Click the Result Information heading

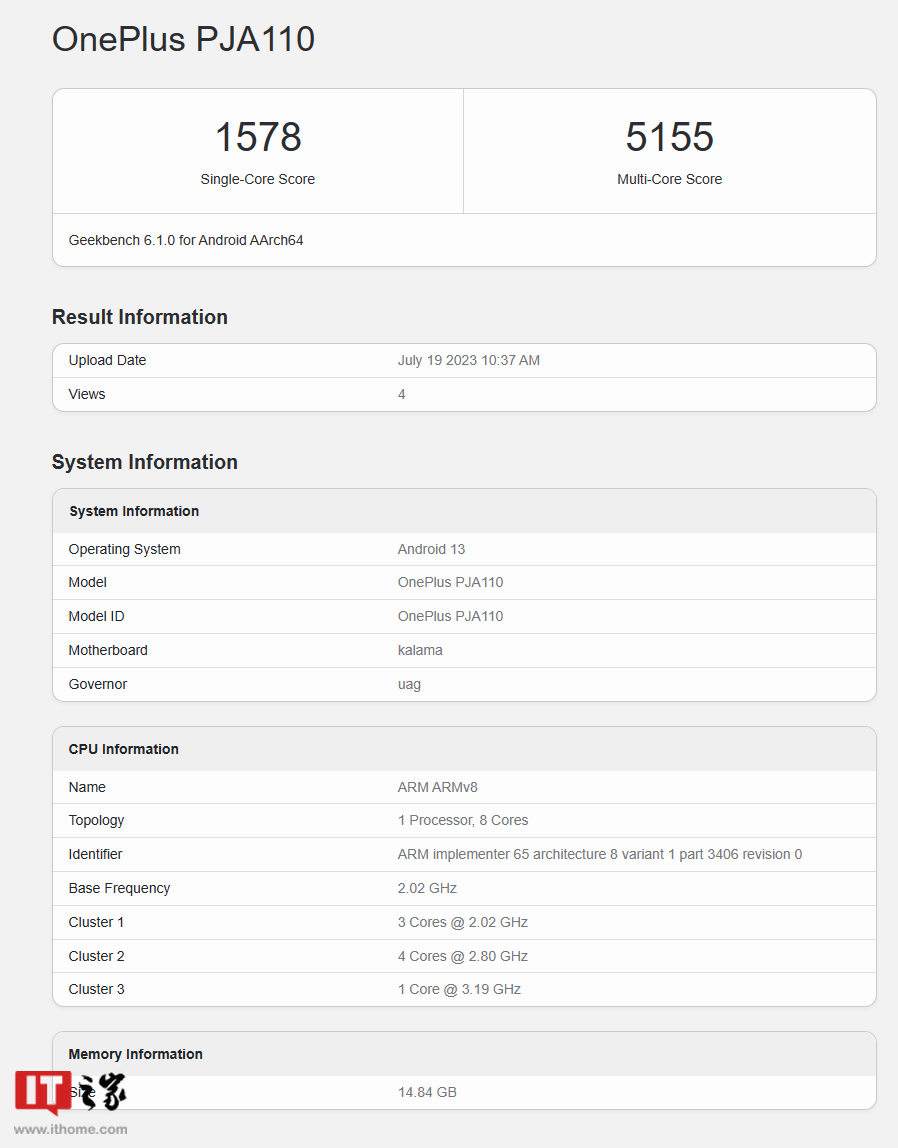coord(139,316)
